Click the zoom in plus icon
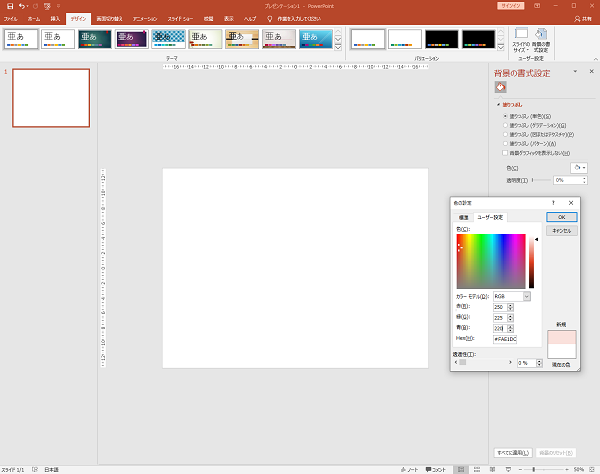The height and width of the screenshot is (474, 600). (x=567, y=469)
